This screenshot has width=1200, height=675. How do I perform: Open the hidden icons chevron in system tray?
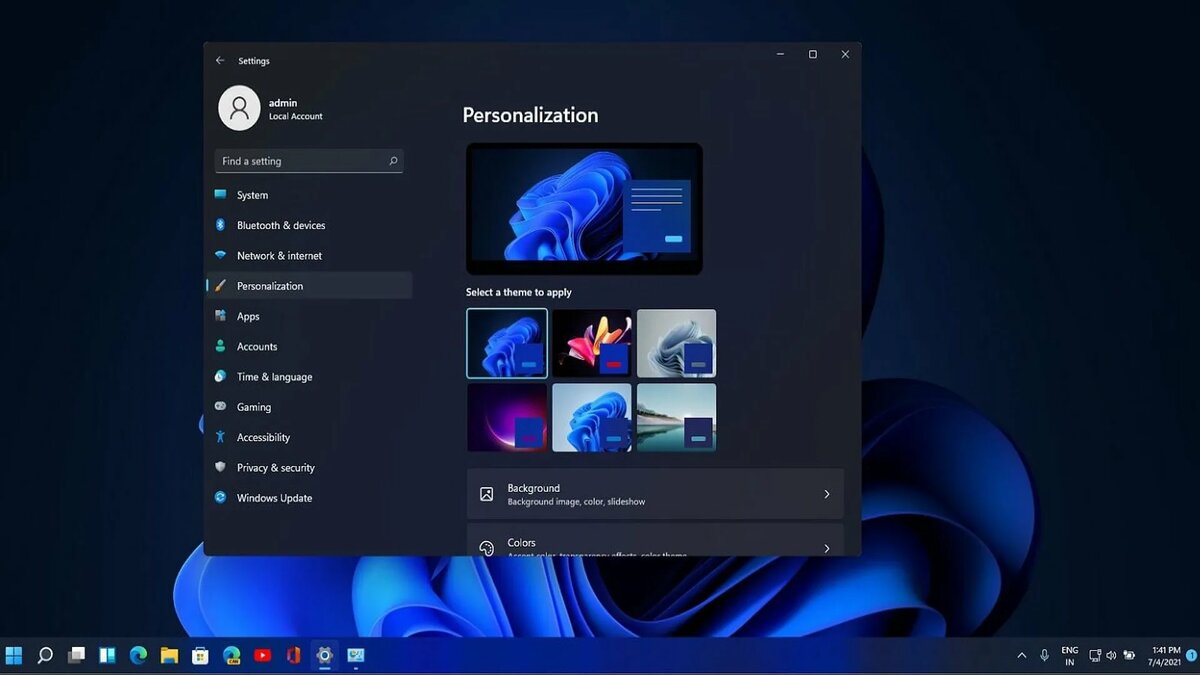pos(1022,655)
